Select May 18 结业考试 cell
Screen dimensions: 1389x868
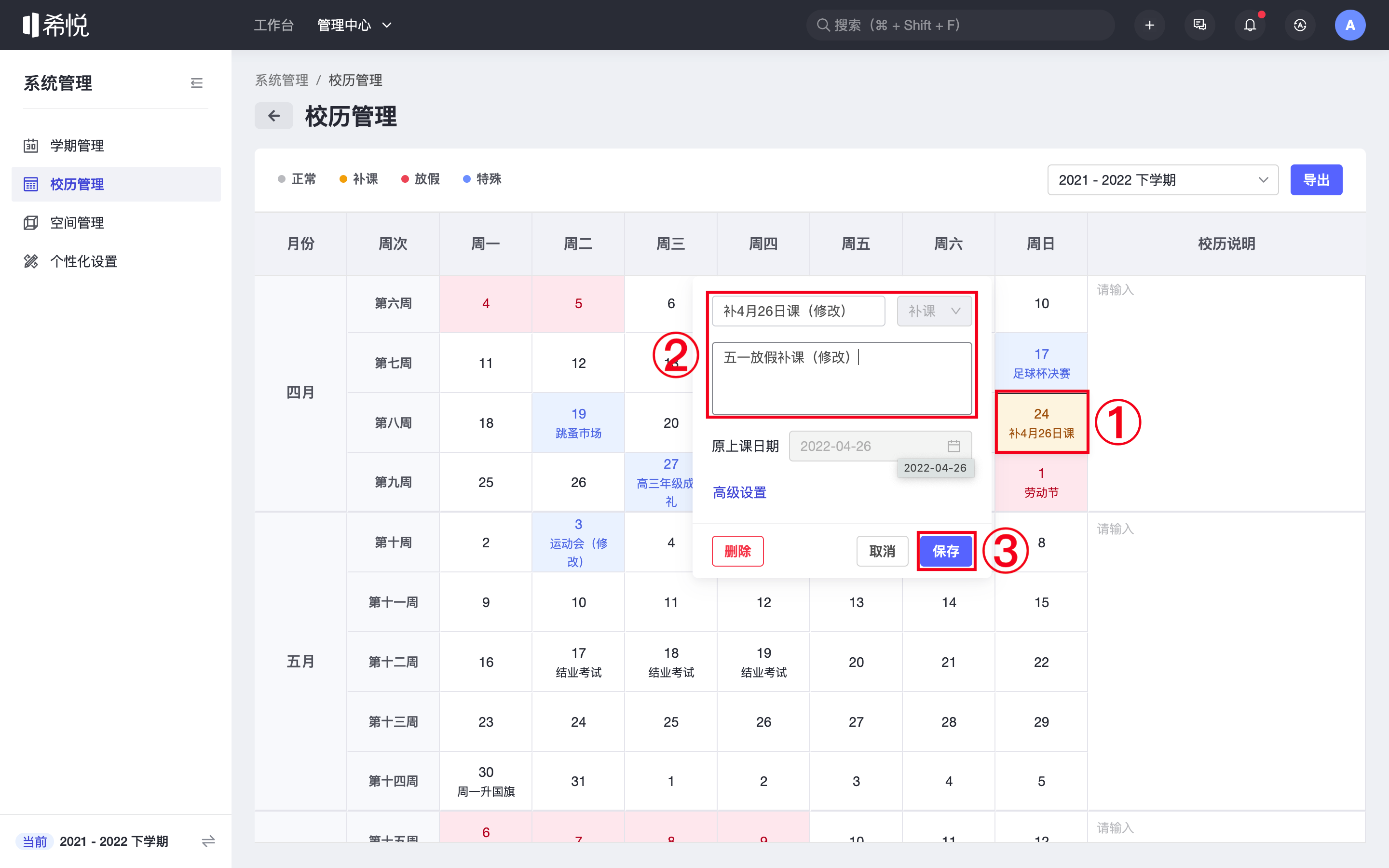tap(671, 662)
